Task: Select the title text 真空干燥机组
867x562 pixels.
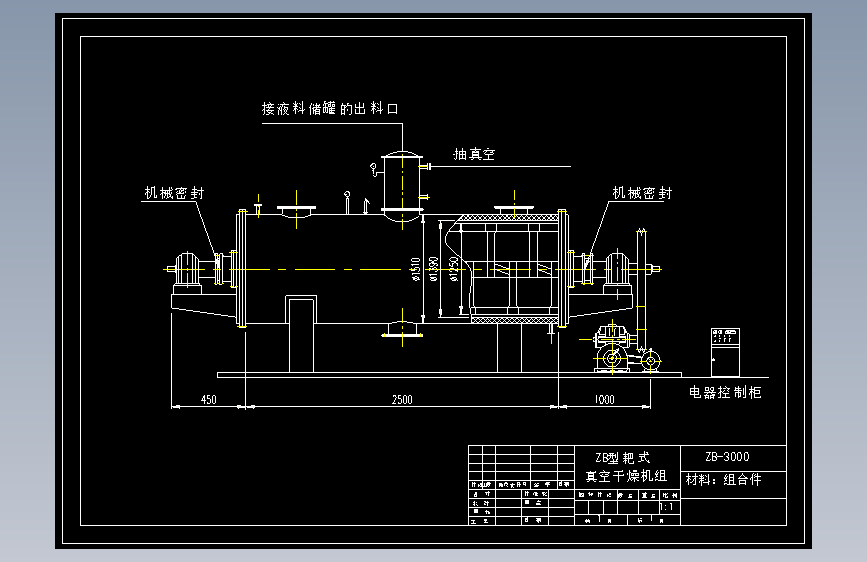Action: click(626, 476)
